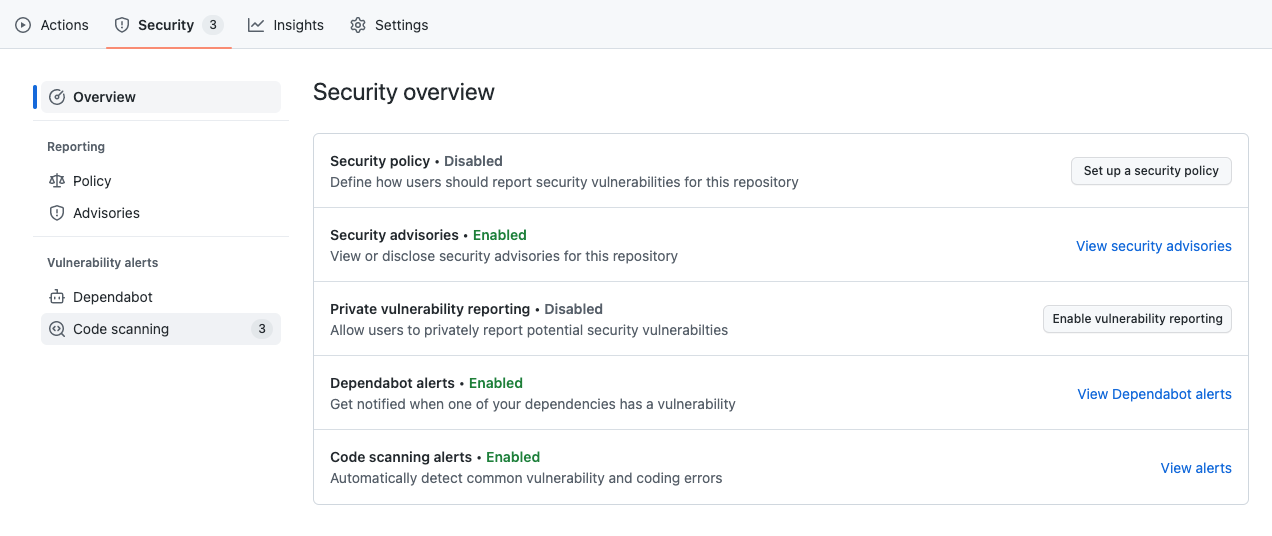Click the Settings gear icon
This screenshot has width=1272, height=536.
point(358,25)
